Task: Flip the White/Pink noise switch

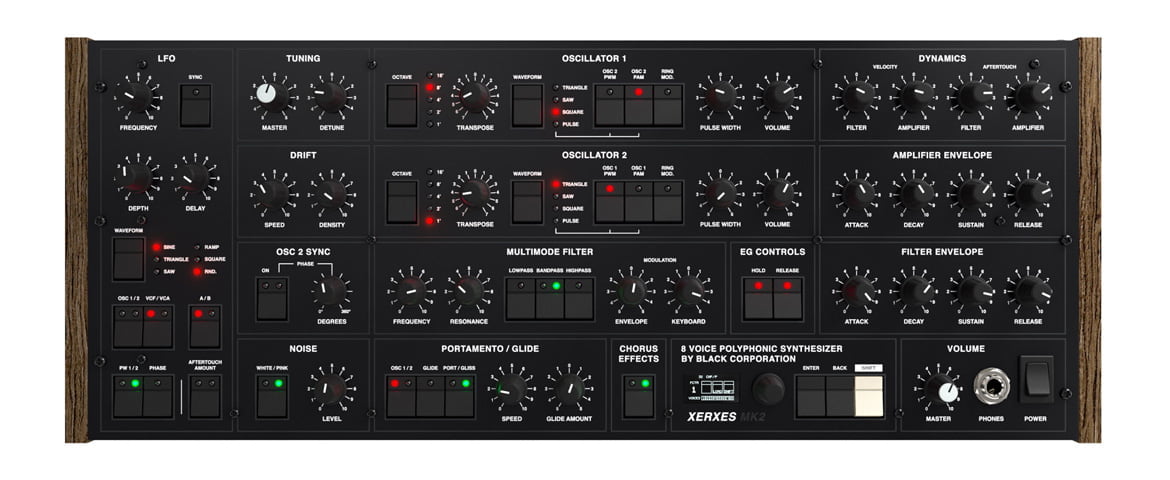Action: [272, 396]
